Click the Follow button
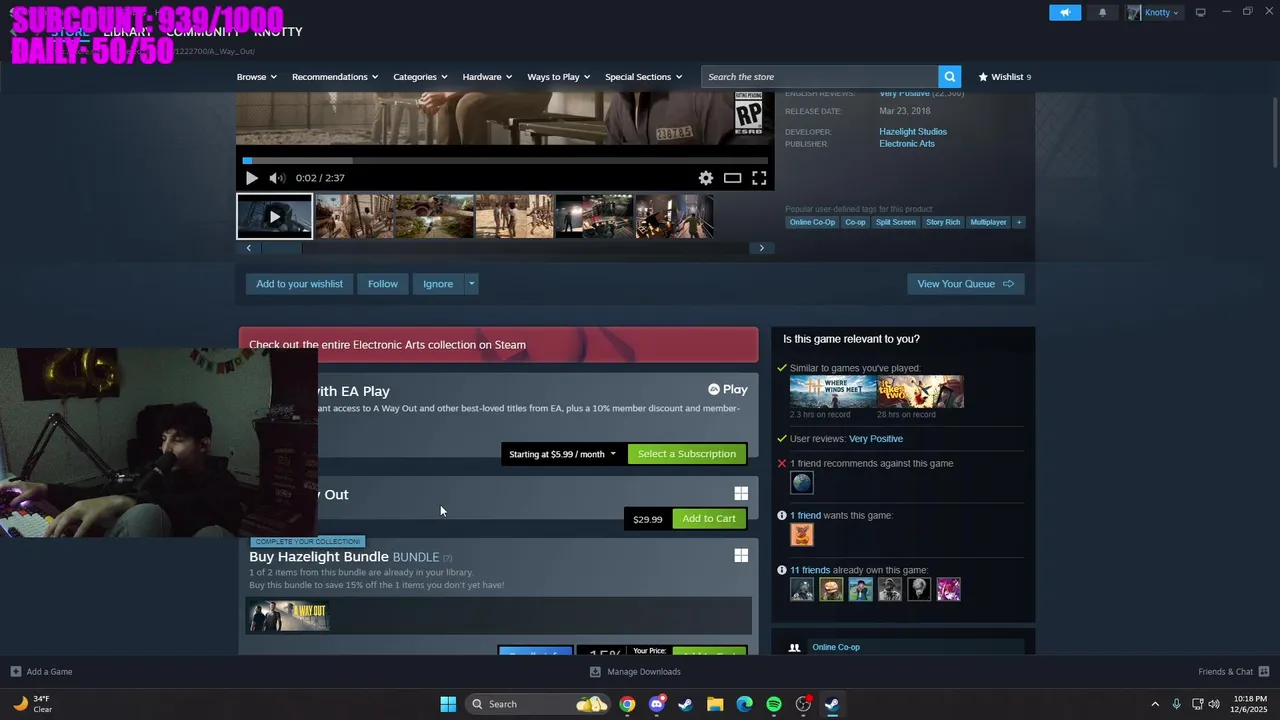Viewport: 1280px width, 720px height. [383, 284]
